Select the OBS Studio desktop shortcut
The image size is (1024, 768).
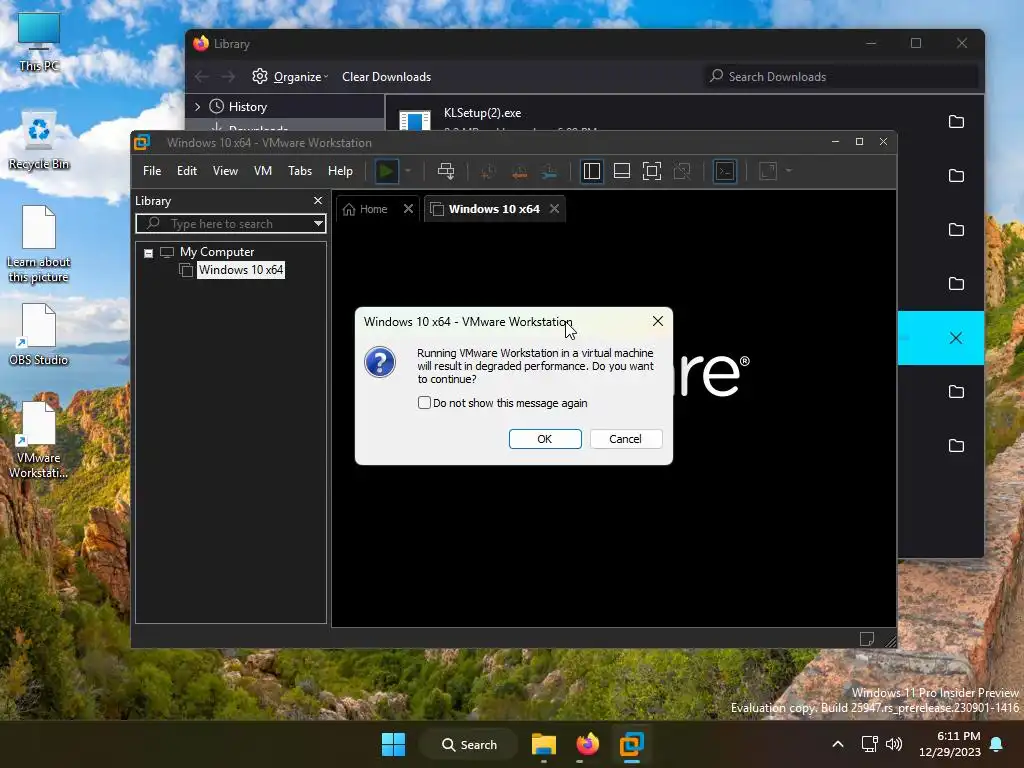[39, 334]
